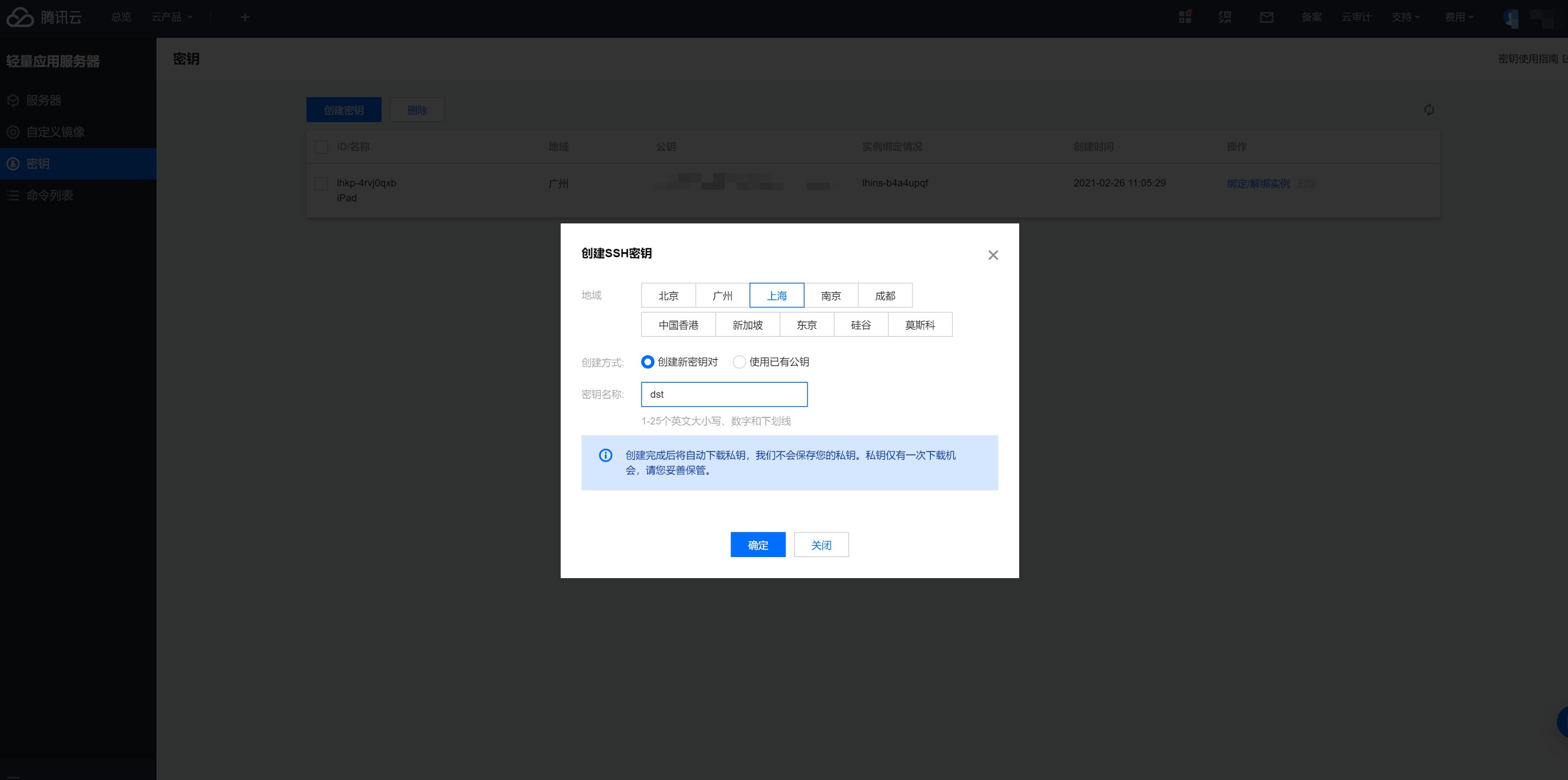1568x780 pixels.
Task: Click the bound instance lhins-b4a4upqf
Action: tap(895, 183)
